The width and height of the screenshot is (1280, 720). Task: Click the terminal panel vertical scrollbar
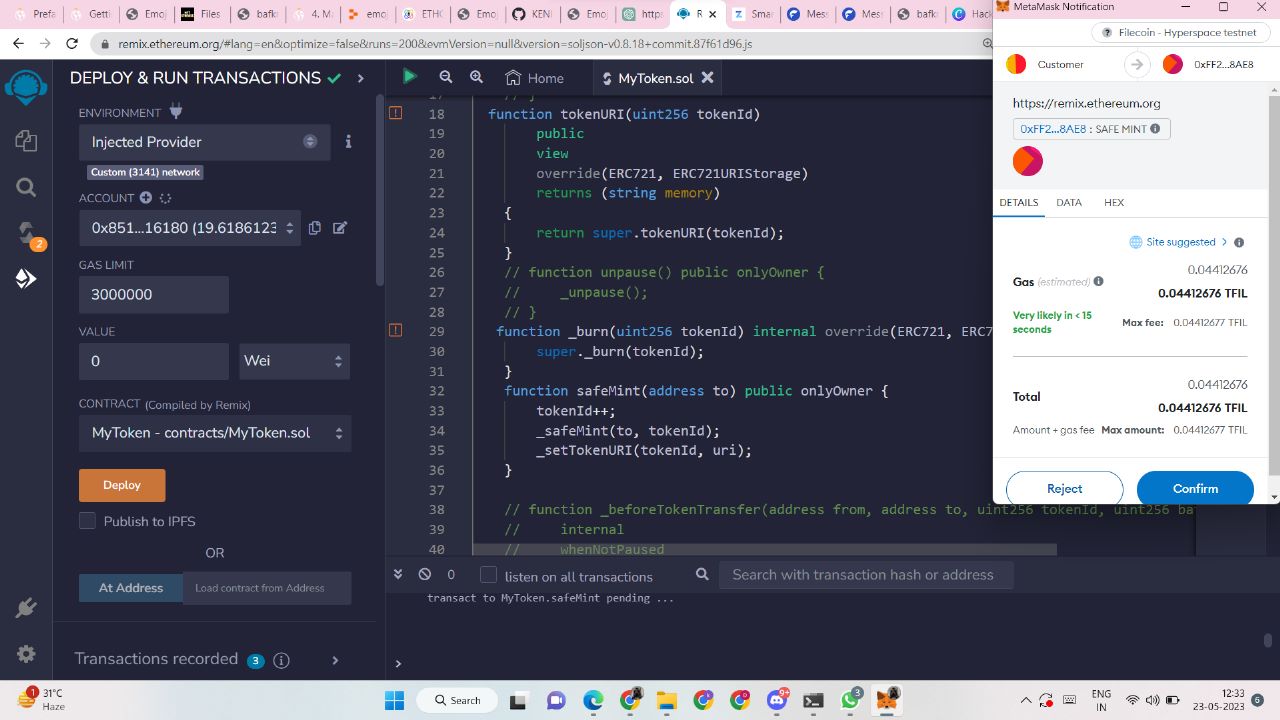point(1268,640)
